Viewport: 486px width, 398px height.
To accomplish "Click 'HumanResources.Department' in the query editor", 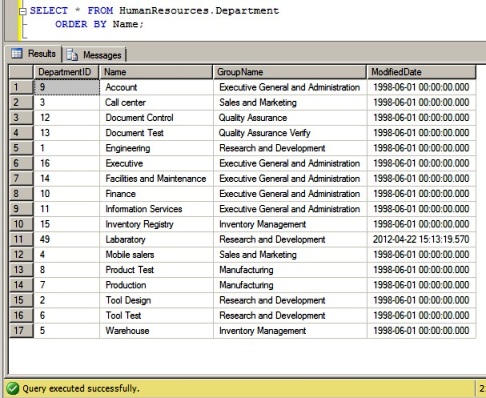I will coord(199,11).
